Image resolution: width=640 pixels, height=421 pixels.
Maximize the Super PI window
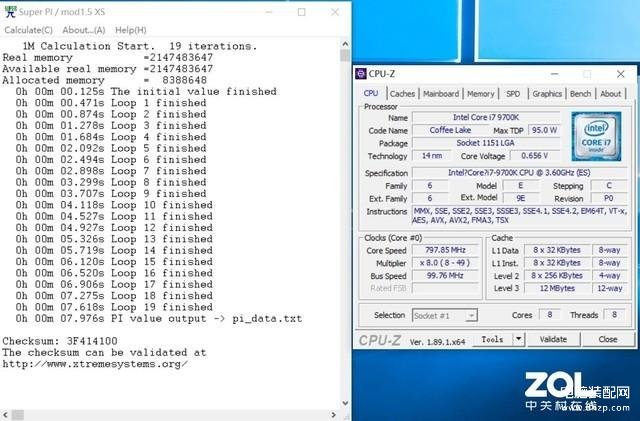[x=301, y=12]
